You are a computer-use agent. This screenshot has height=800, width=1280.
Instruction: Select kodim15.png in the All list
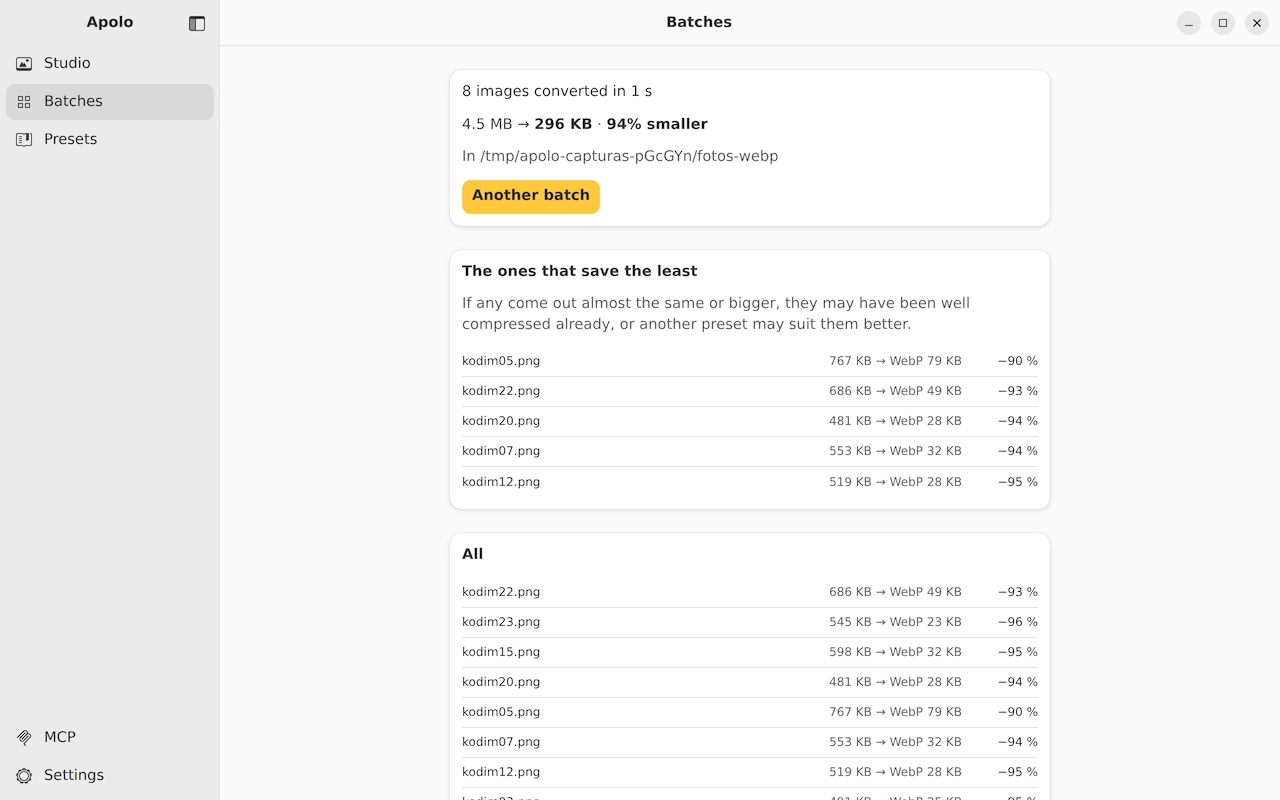tap(750, 652)
